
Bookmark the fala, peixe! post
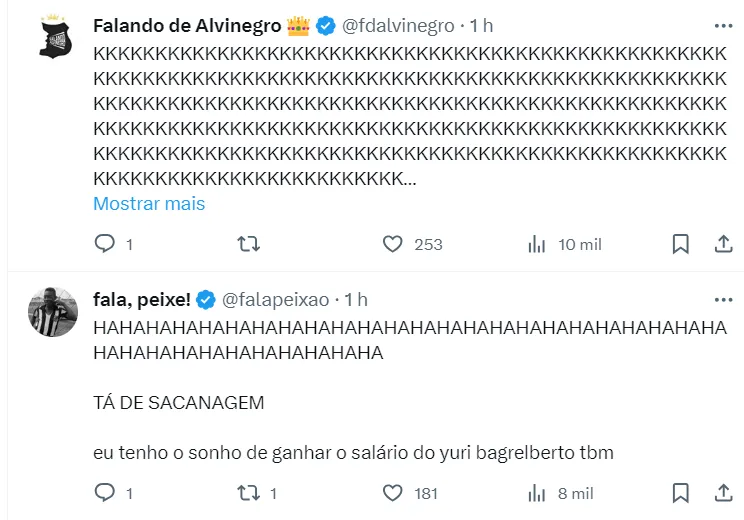680,493
